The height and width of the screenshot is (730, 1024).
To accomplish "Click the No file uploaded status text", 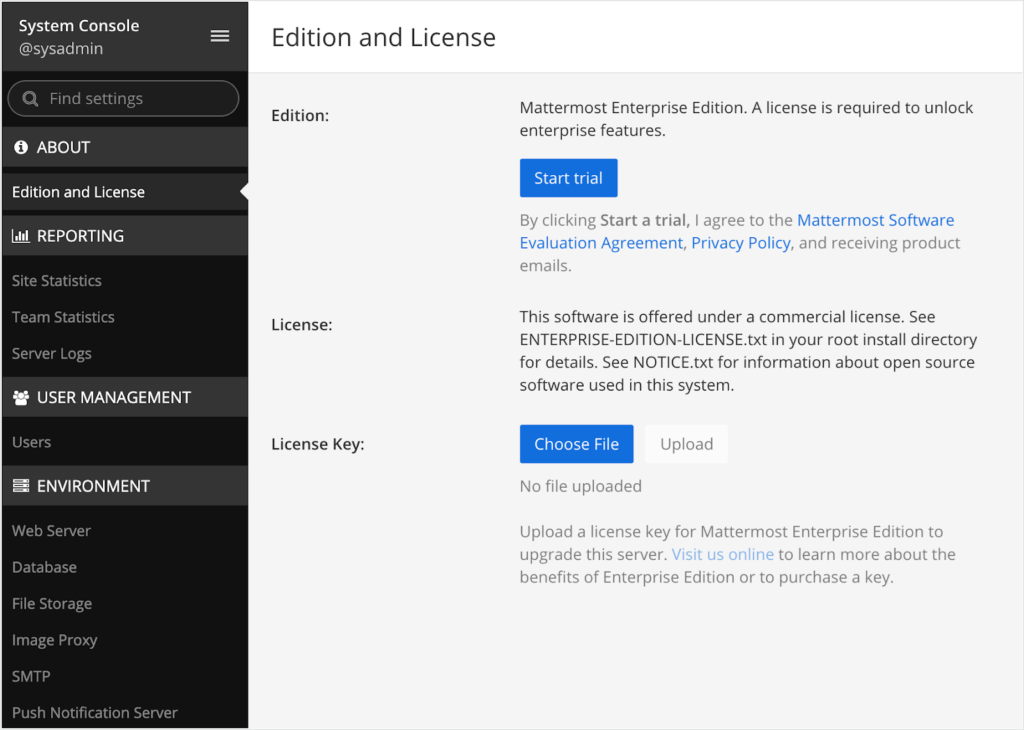I will pyautogui.click(x=581, y=486).
